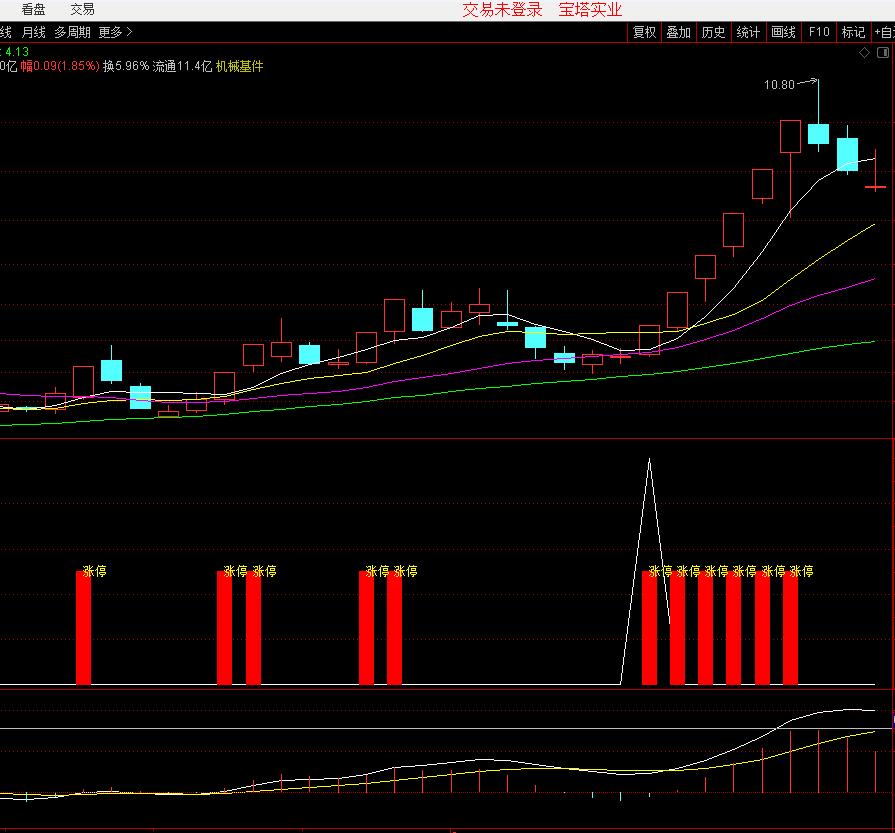Toggle the side panel layout icon
This screenshot has height=833, width=895.
point(882,52)
